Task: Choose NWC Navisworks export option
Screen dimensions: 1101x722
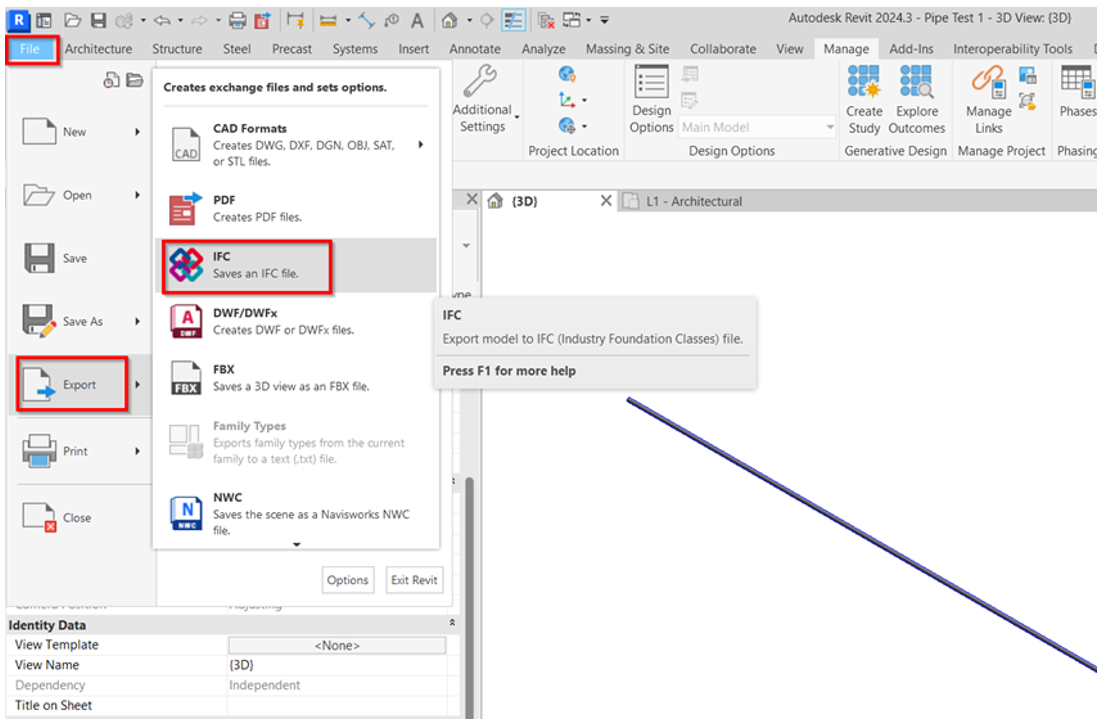Action: click(296, 513)
